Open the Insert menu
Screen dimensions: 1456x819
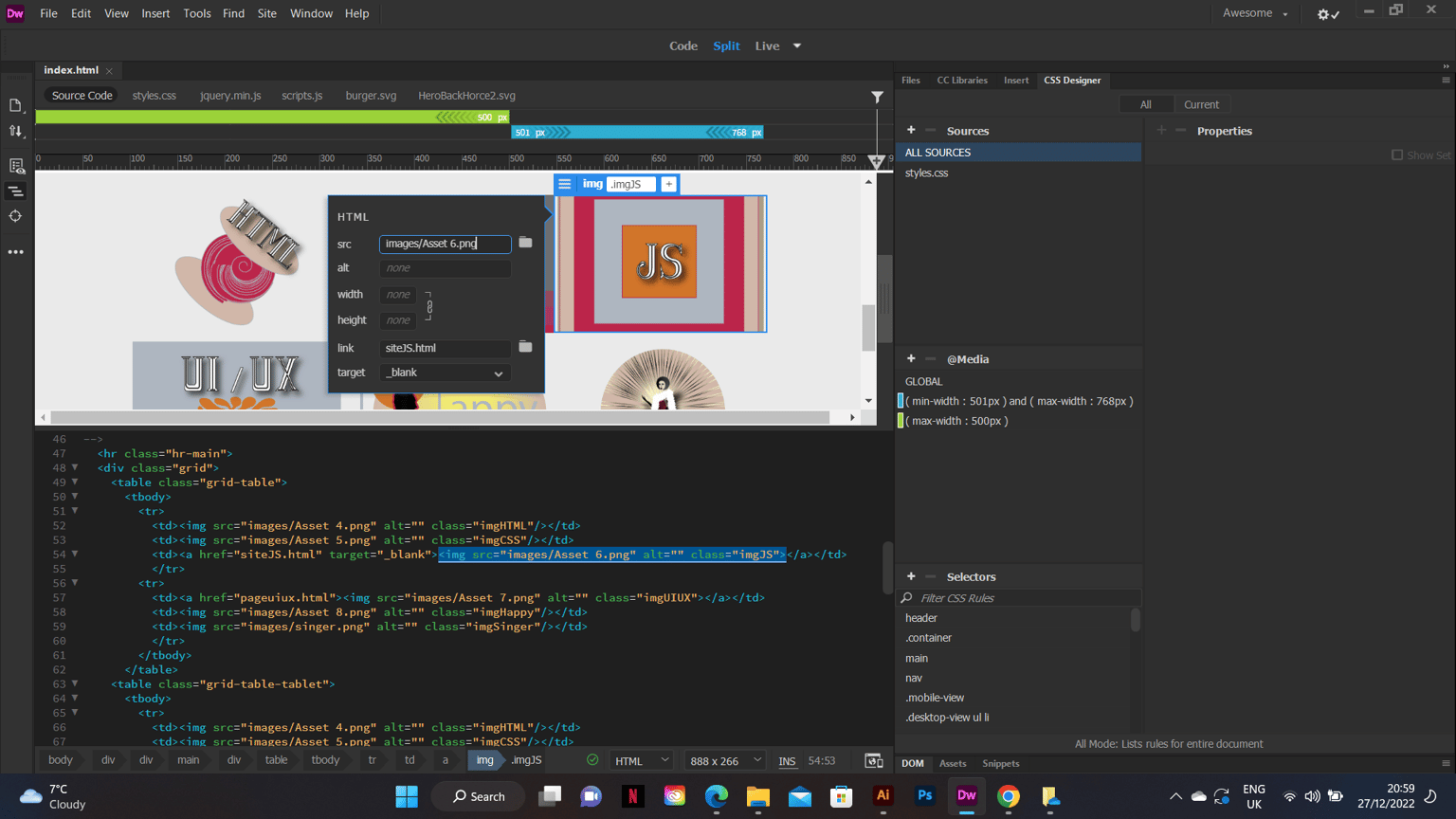pyautogui.click(x=155, y=13)
